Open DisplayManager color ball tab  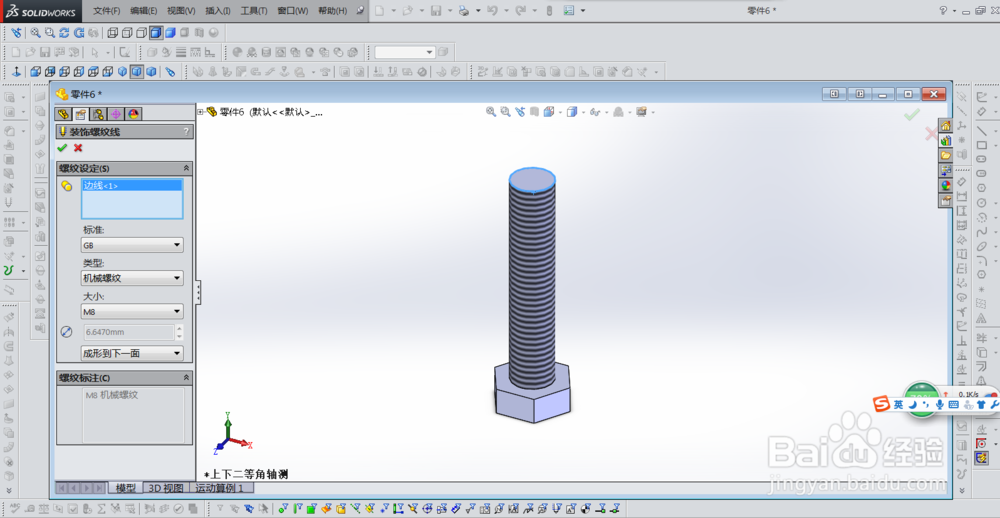point(133,114)
